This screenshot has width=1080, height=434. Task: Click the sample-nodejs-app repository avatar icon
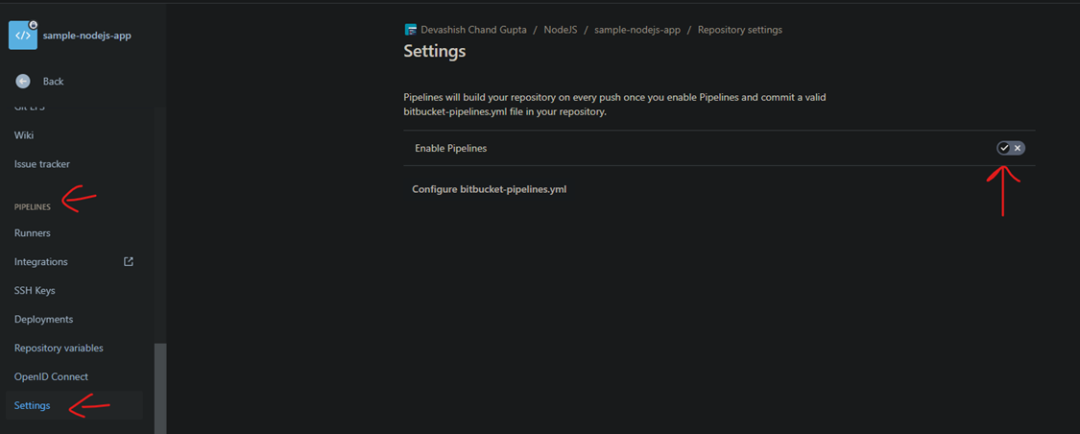(x=23, y=35)
